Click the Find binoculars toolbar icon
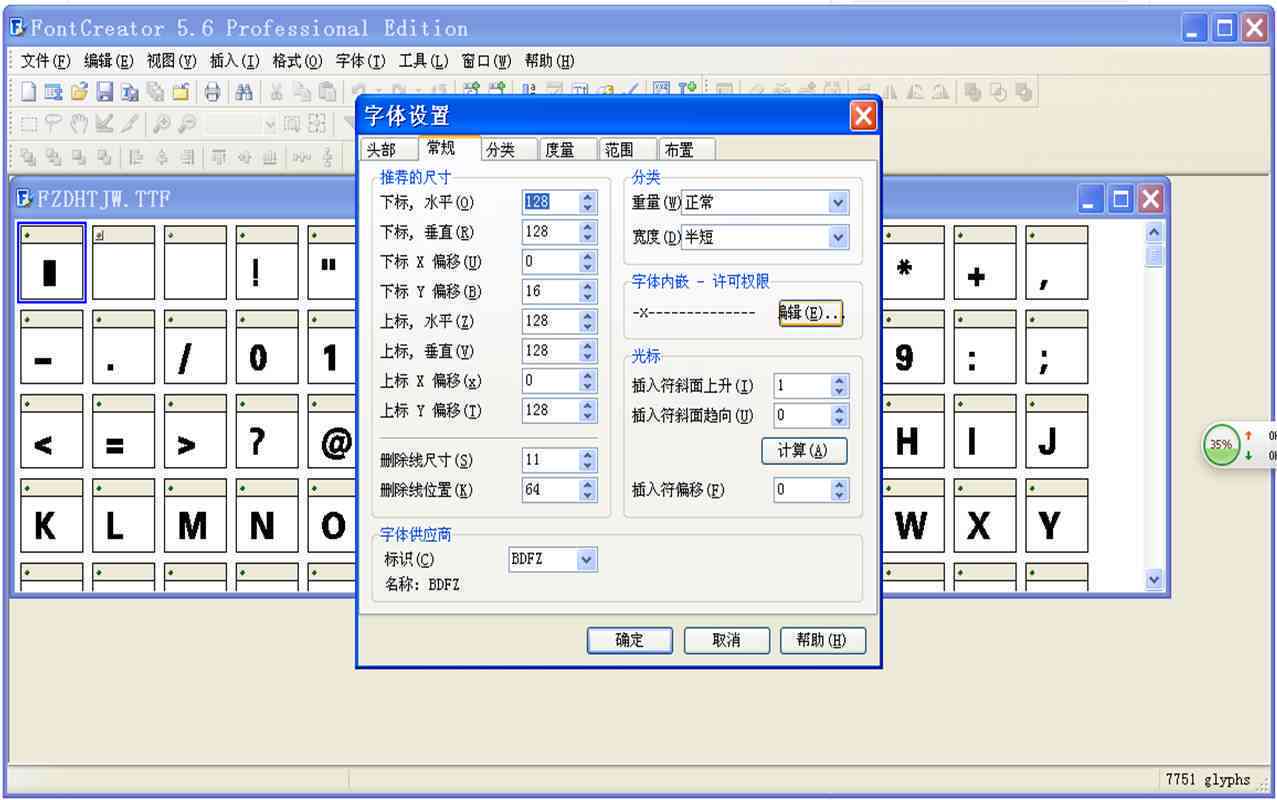Image resolution: width=1277 pixels, height=800 pixels. [244, 92]
